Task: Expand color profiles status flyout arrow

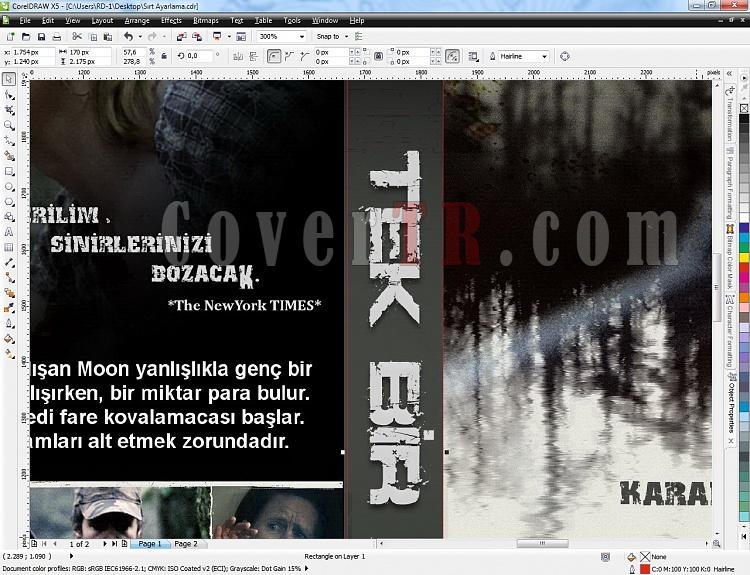Action: pos(307,568)
